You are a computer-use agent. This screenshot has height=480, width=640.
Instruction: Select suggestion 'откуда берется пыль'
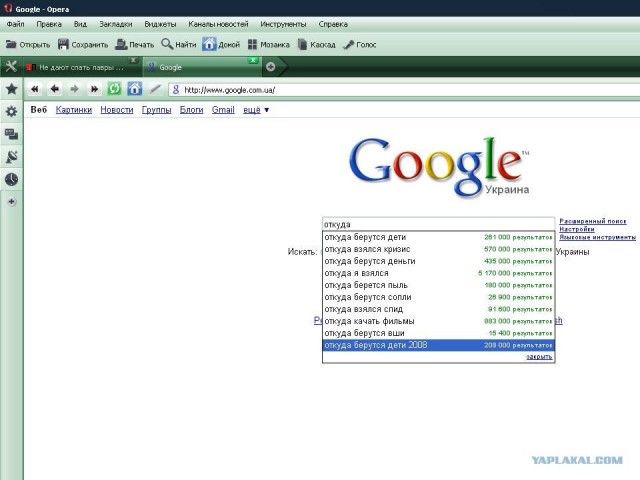(438, 285)
